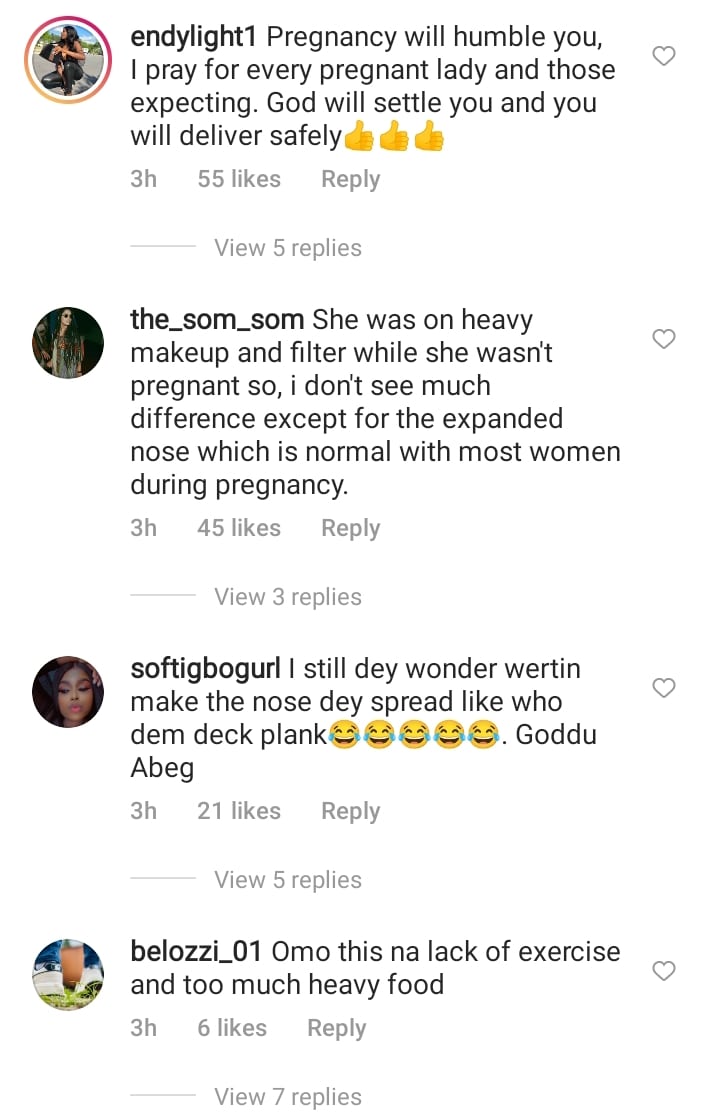The height and width of the screenshot is (1115, 720).
Task: Like endylight1's comment with the heart
Action: click(664, 56)
